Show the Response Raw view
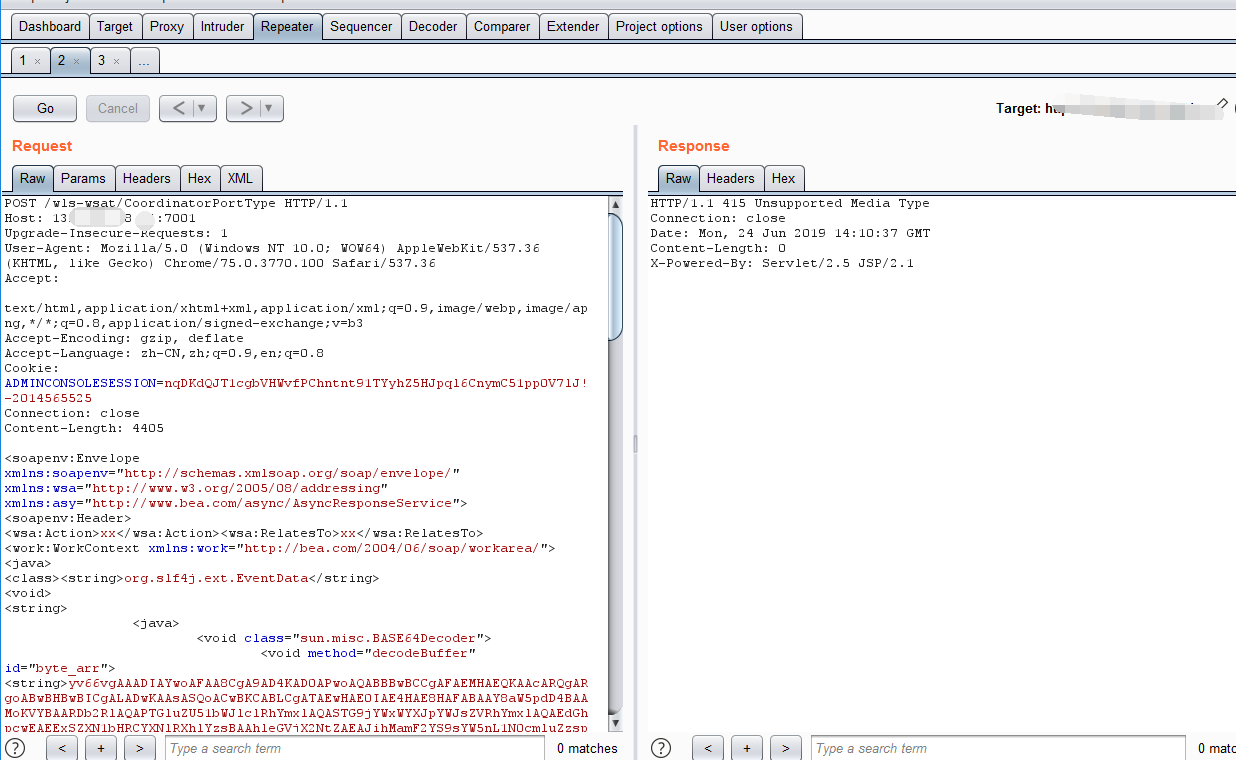Image resolution: width=1236 pixels, height=760 pixels. (x=679, y=178)
